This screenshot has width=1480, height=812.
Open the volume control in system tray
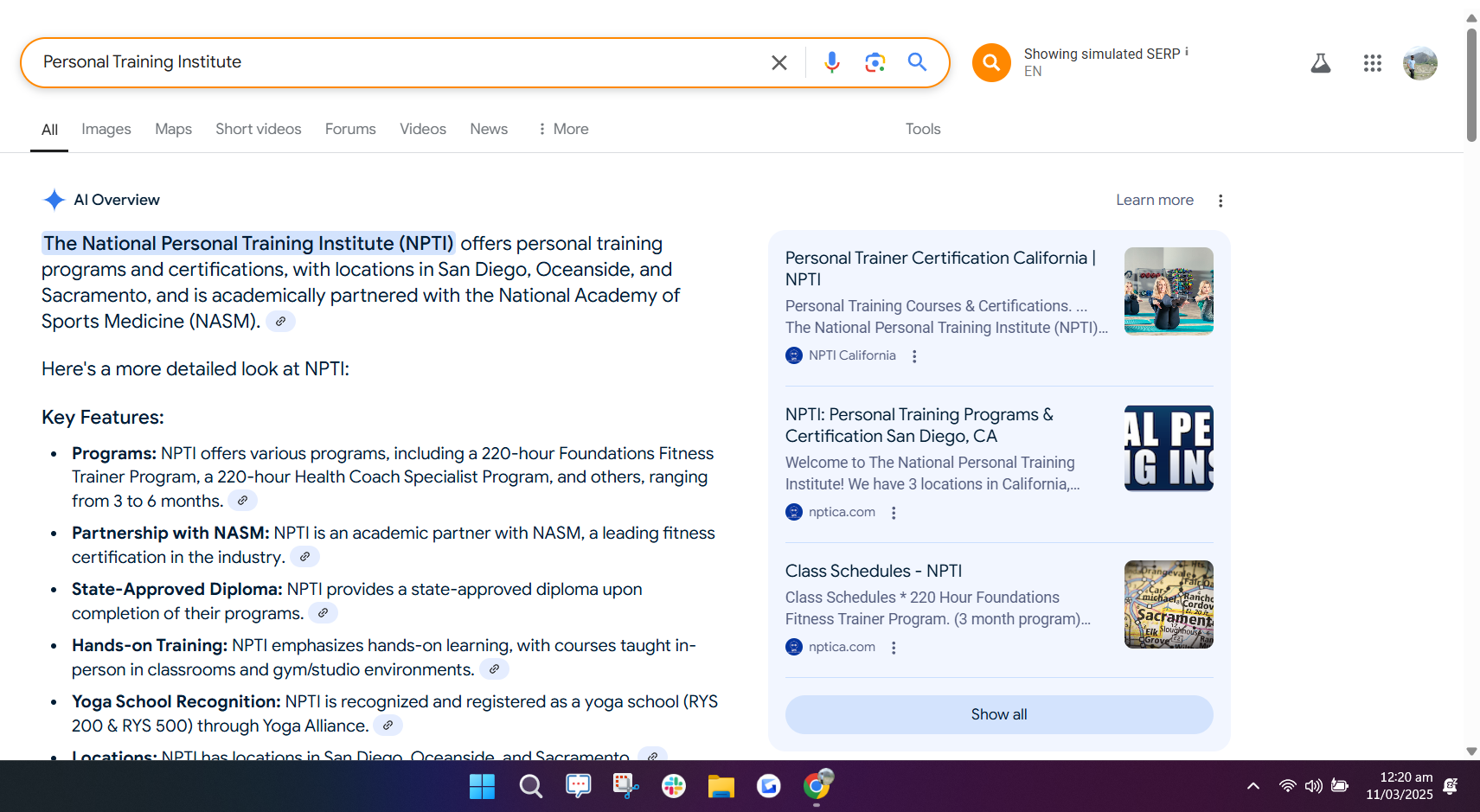click(1313, 786)
